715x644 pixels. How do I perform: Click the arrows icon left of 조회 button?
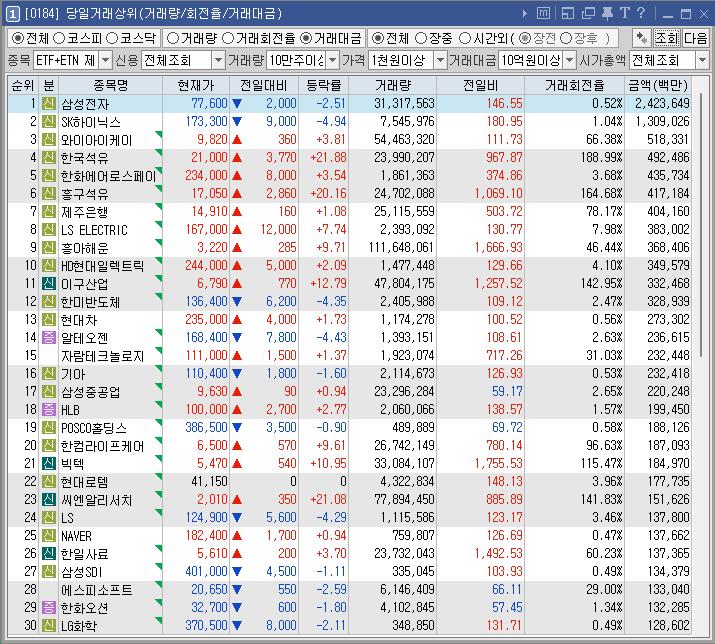pyautogui.click(x=642, y=38)
